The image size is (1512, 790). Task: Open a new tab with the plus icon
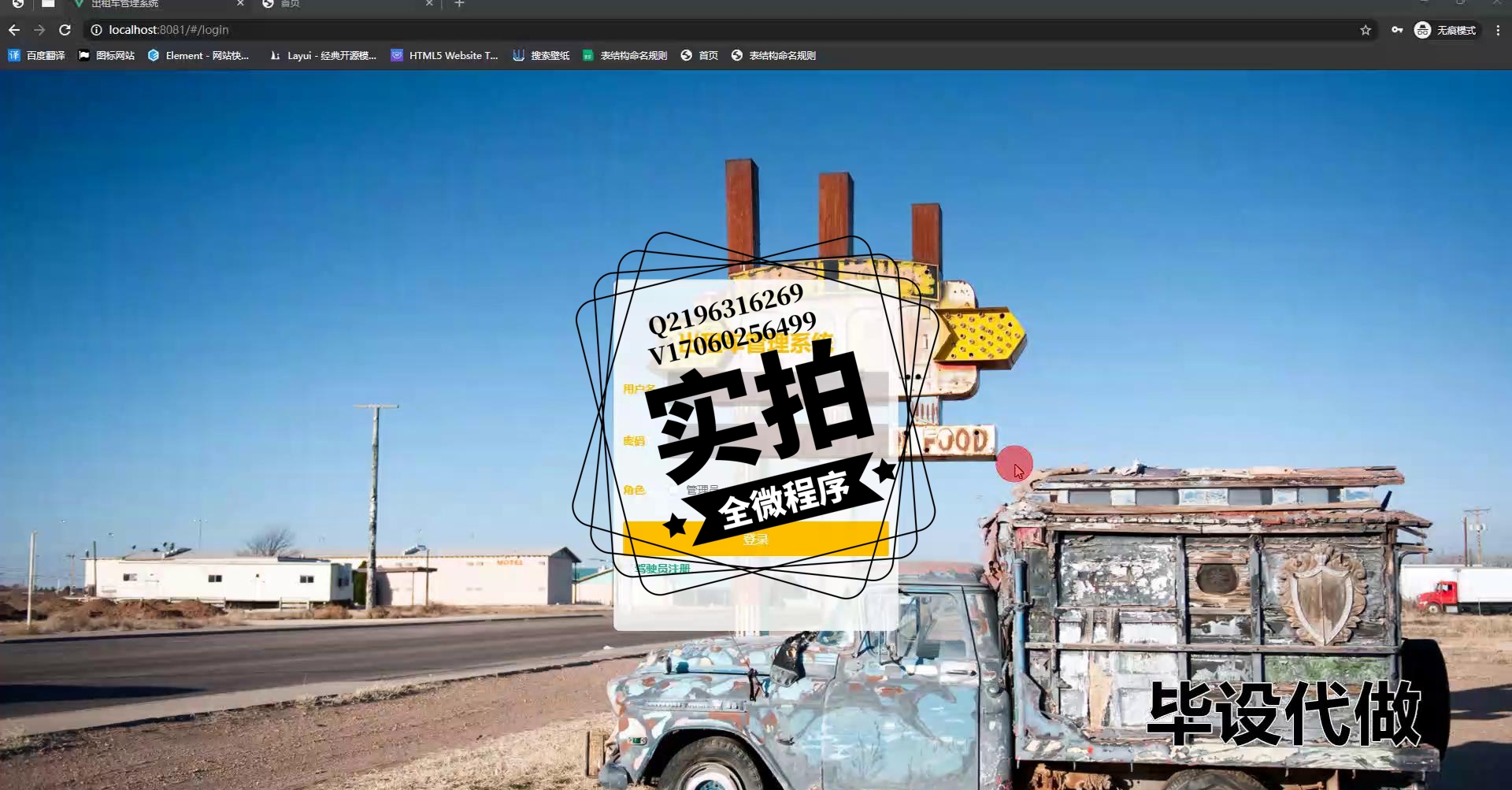tap(459, 4)
